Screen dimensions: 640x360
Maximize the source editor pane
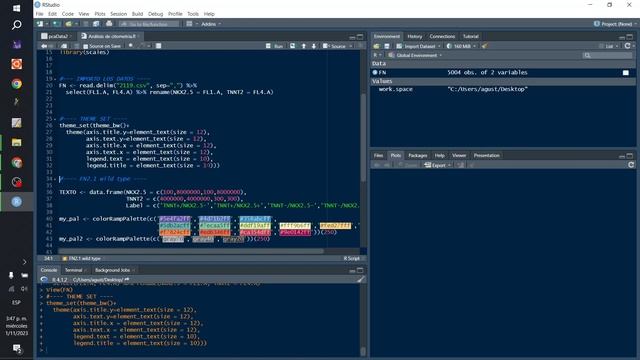[x=360, y=37]
